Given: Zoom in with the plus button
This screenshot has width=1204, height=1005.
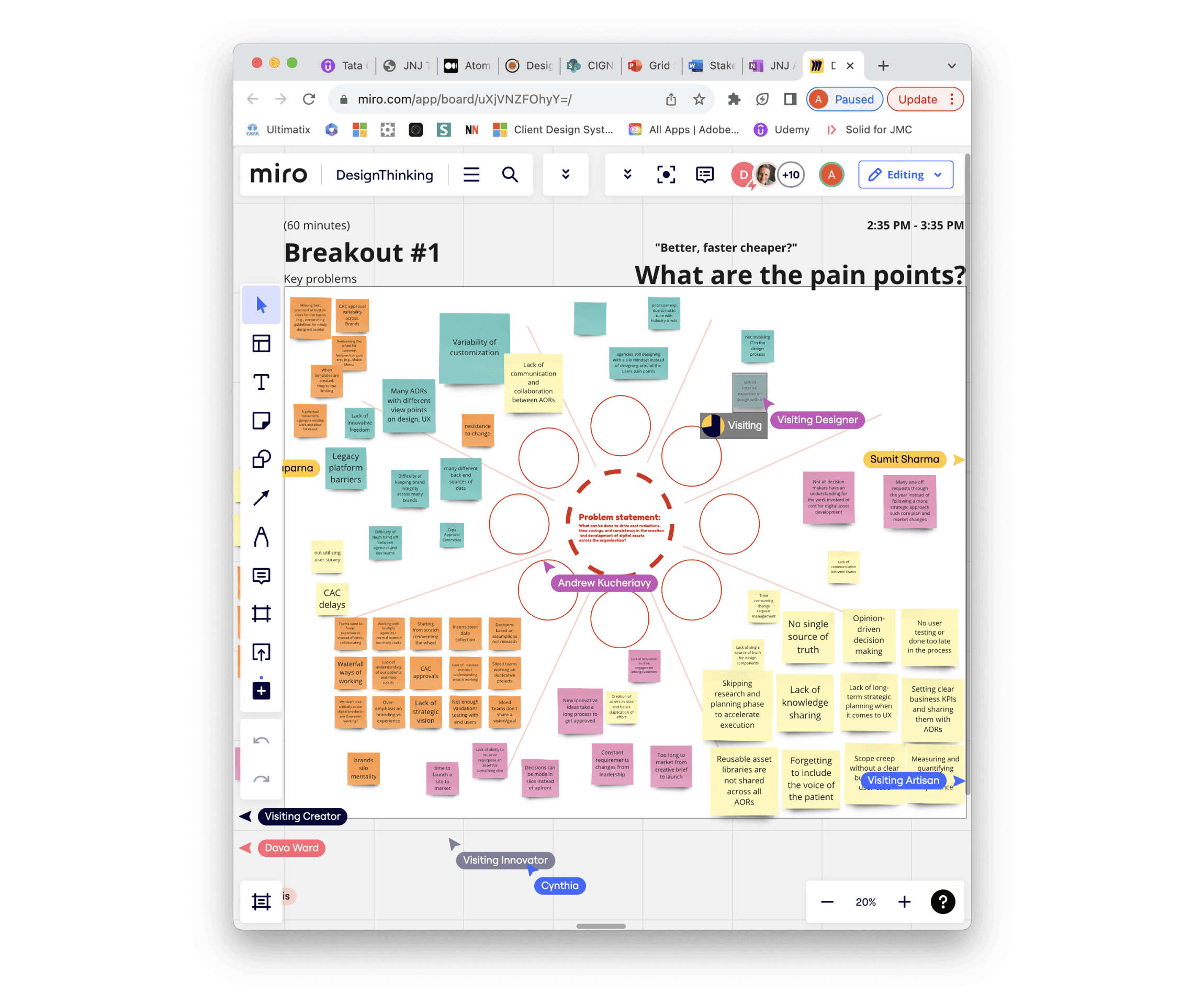Looking at the screenshot, I should tap(904, 902).
